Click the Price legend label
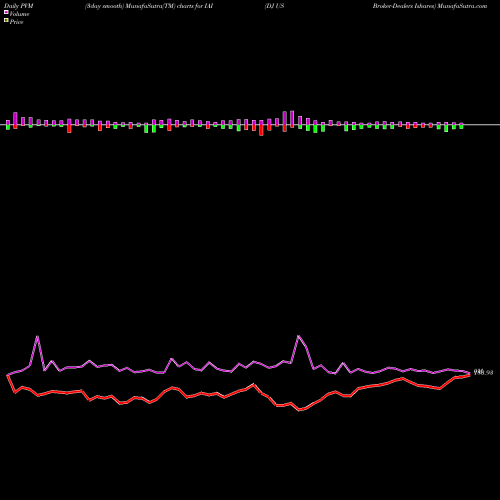 point(16,22)
